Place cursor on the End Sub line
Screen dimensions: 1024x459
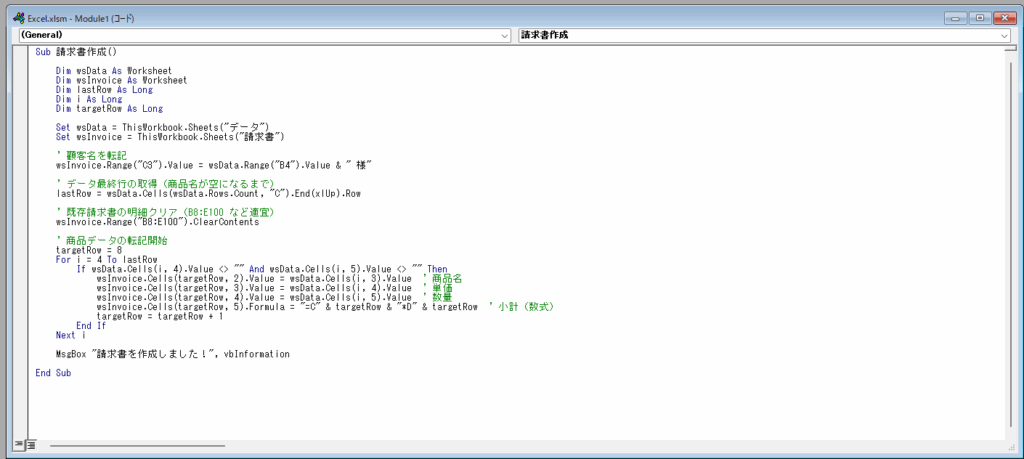53,372
